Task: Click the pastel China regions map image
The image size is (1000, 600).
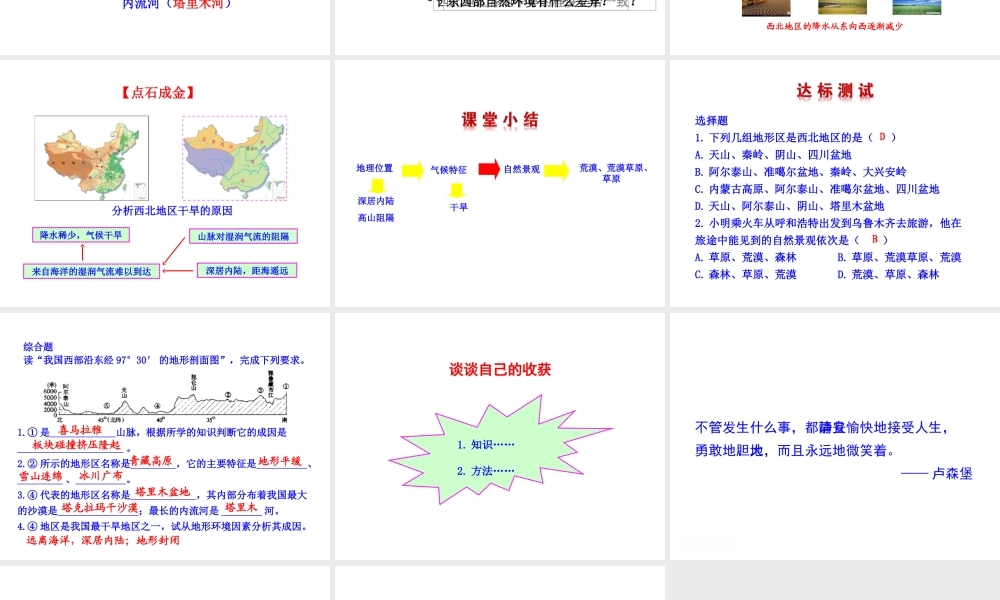Action: pyautogui.click(x=235, y=158)
